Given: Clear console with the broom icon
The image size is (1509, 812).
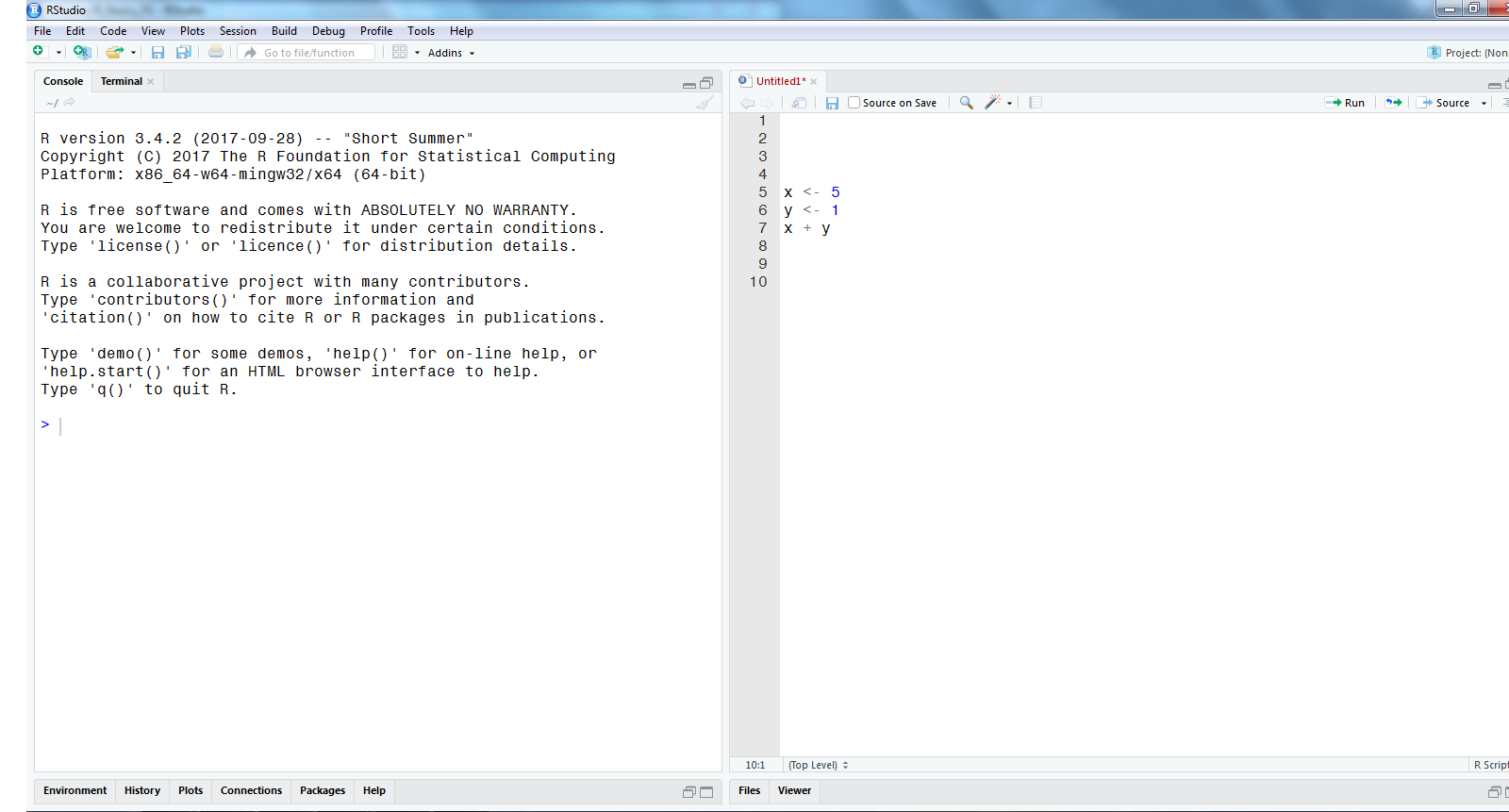Looking at the screenshot, I should (705, 102).
